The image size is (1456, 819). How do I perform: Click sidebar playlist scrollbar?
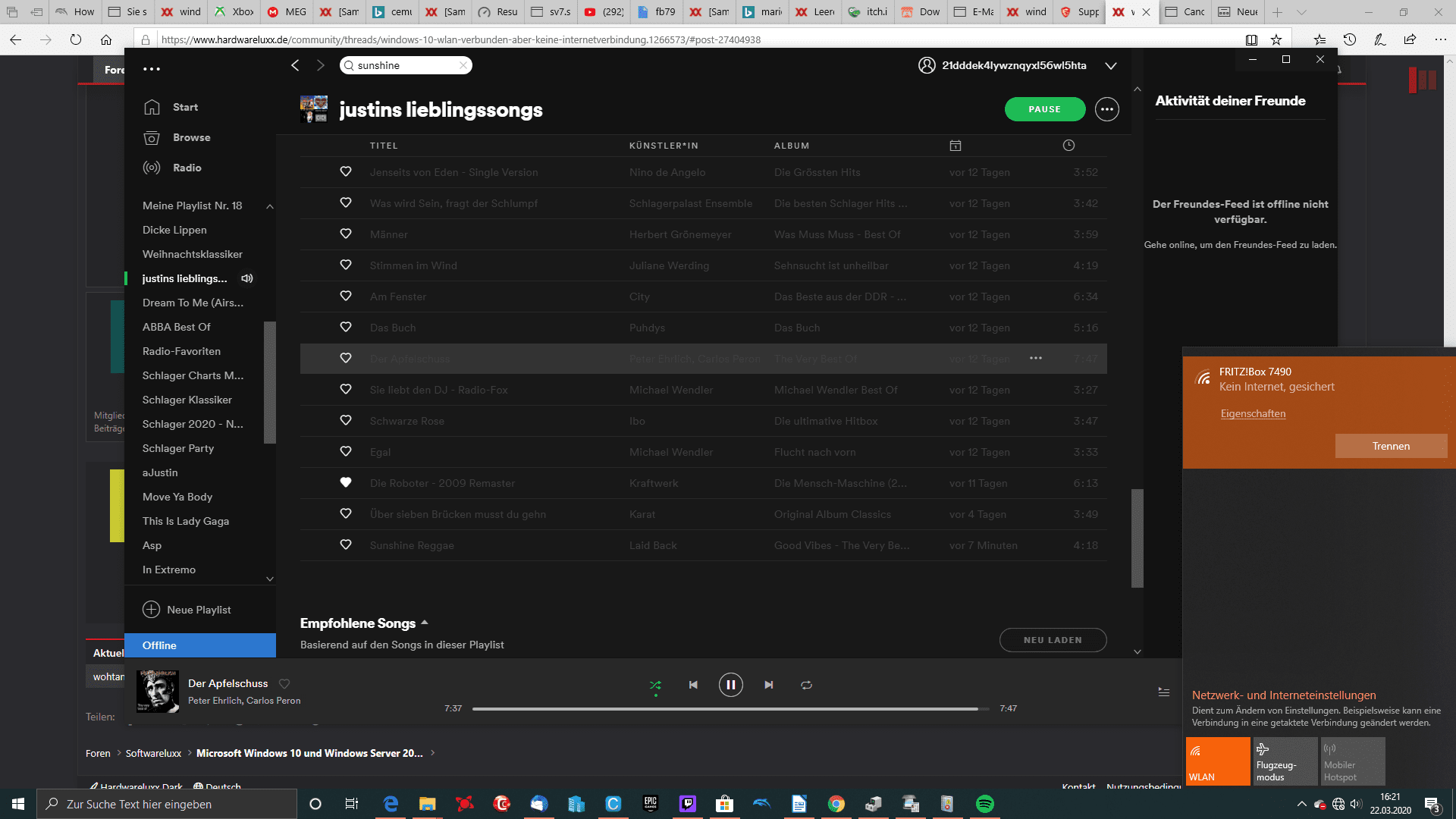(269, 382)
